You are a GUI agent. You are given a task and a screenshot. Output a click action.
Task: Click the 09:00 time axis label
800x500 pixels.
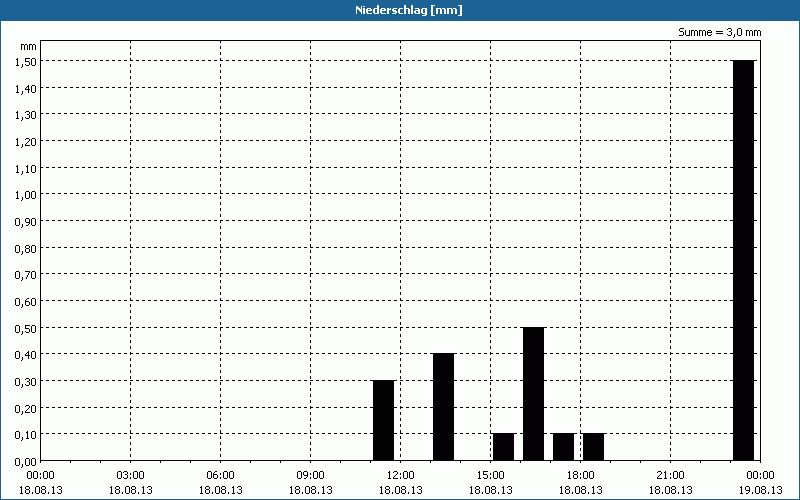click(311, 475)
